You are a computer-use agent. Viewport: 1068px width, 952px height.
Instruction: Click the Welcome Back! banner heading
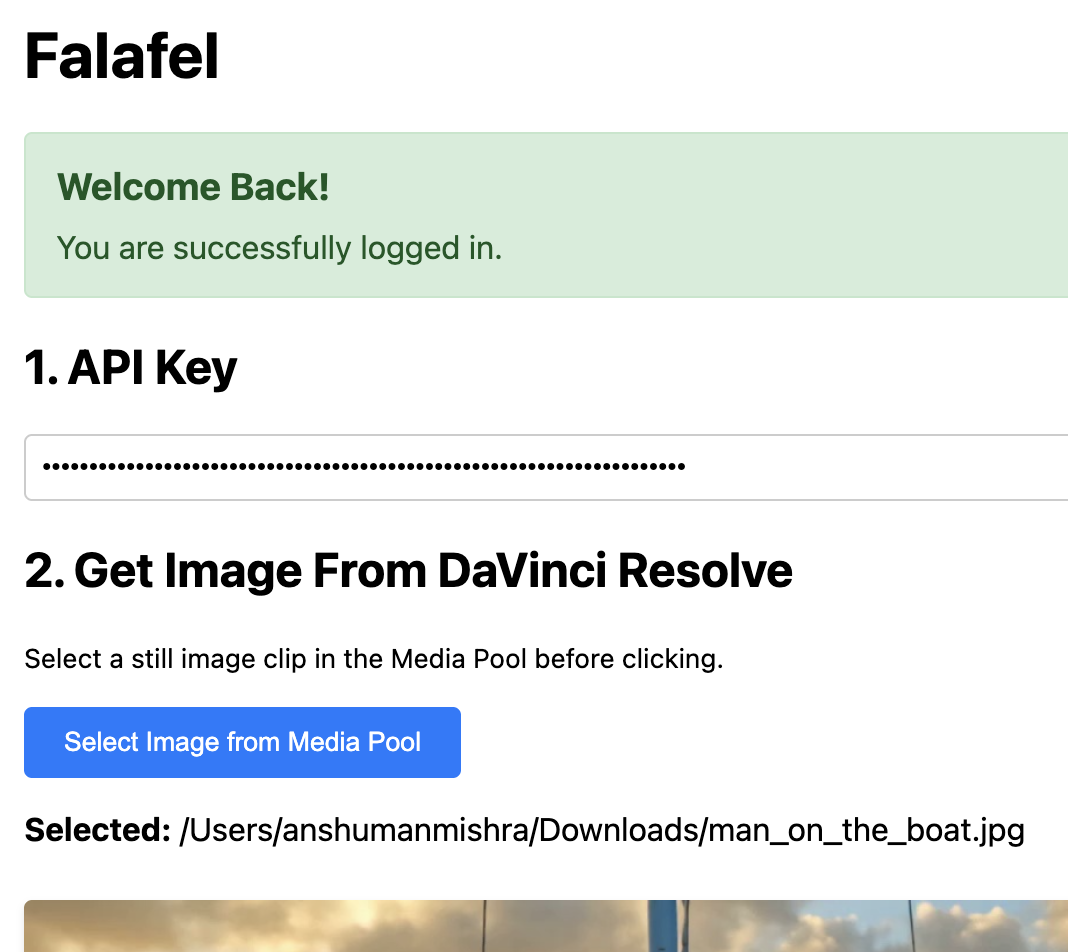click(x=193, y=187)
